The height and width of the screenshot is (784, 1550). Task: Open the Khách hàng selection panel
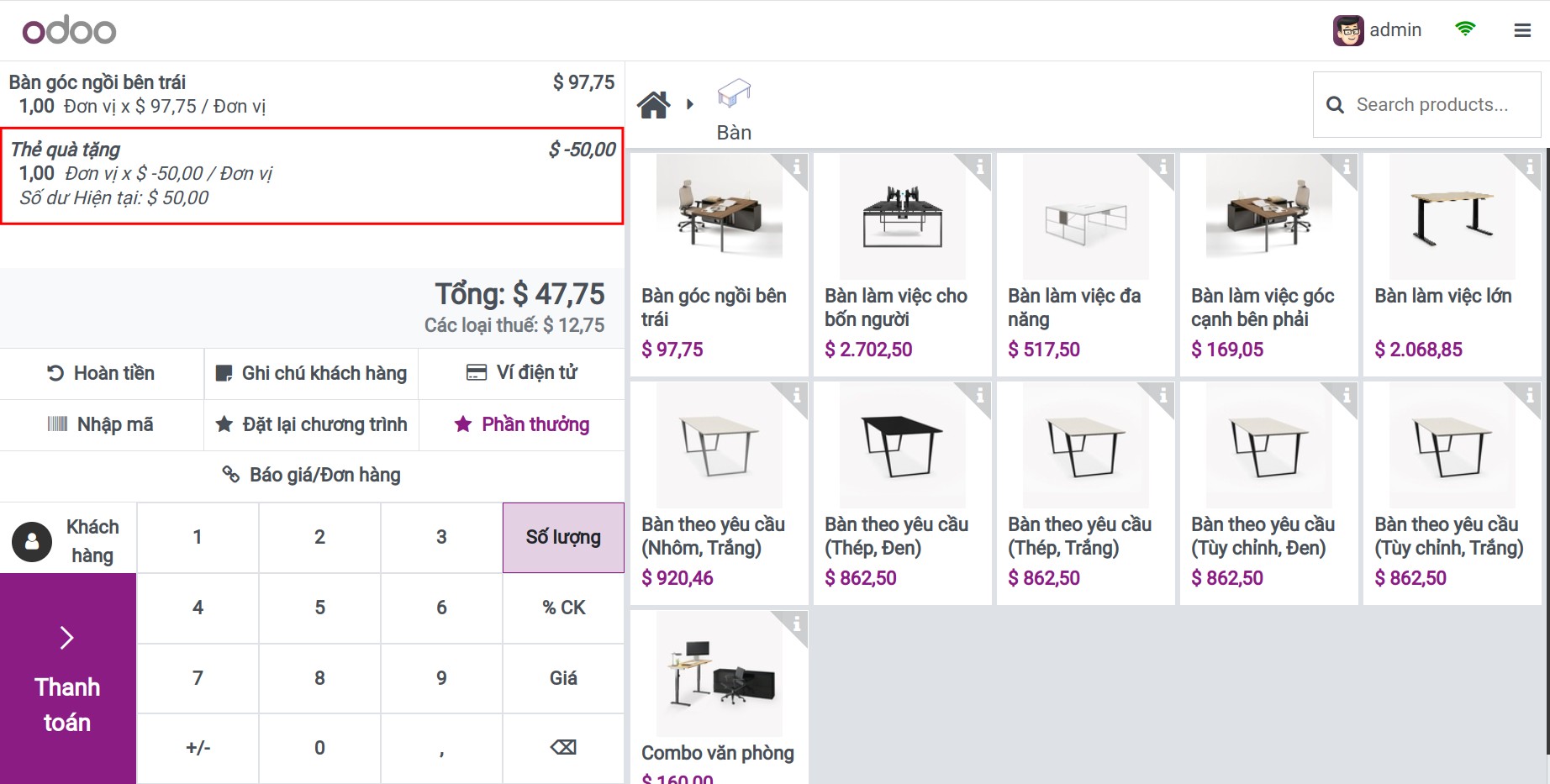tap(68, 539)
